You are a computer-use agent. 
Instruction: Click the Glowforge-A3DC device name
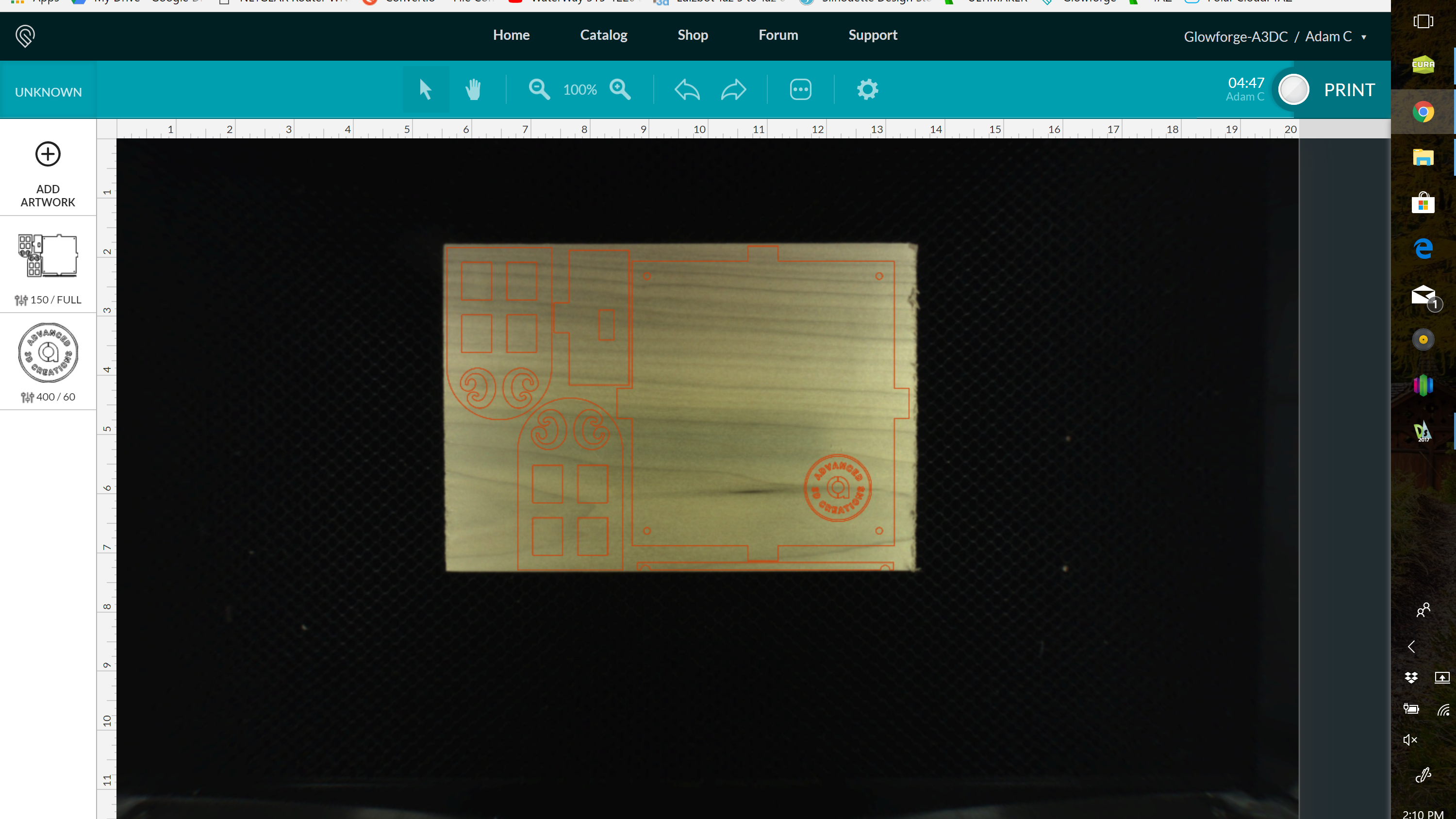pyautogui.click(x=1236, y=37)
